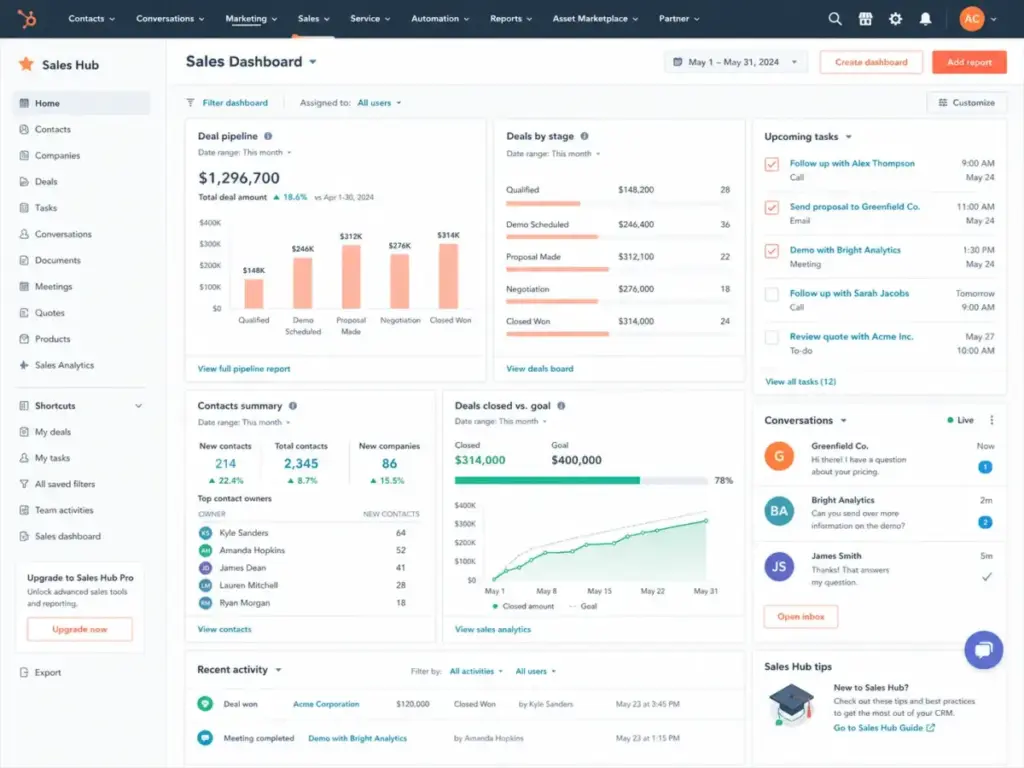Open the settings gear icon
Image resolution: width=1024 pixels, height=768 pixels.
(895, 19)
